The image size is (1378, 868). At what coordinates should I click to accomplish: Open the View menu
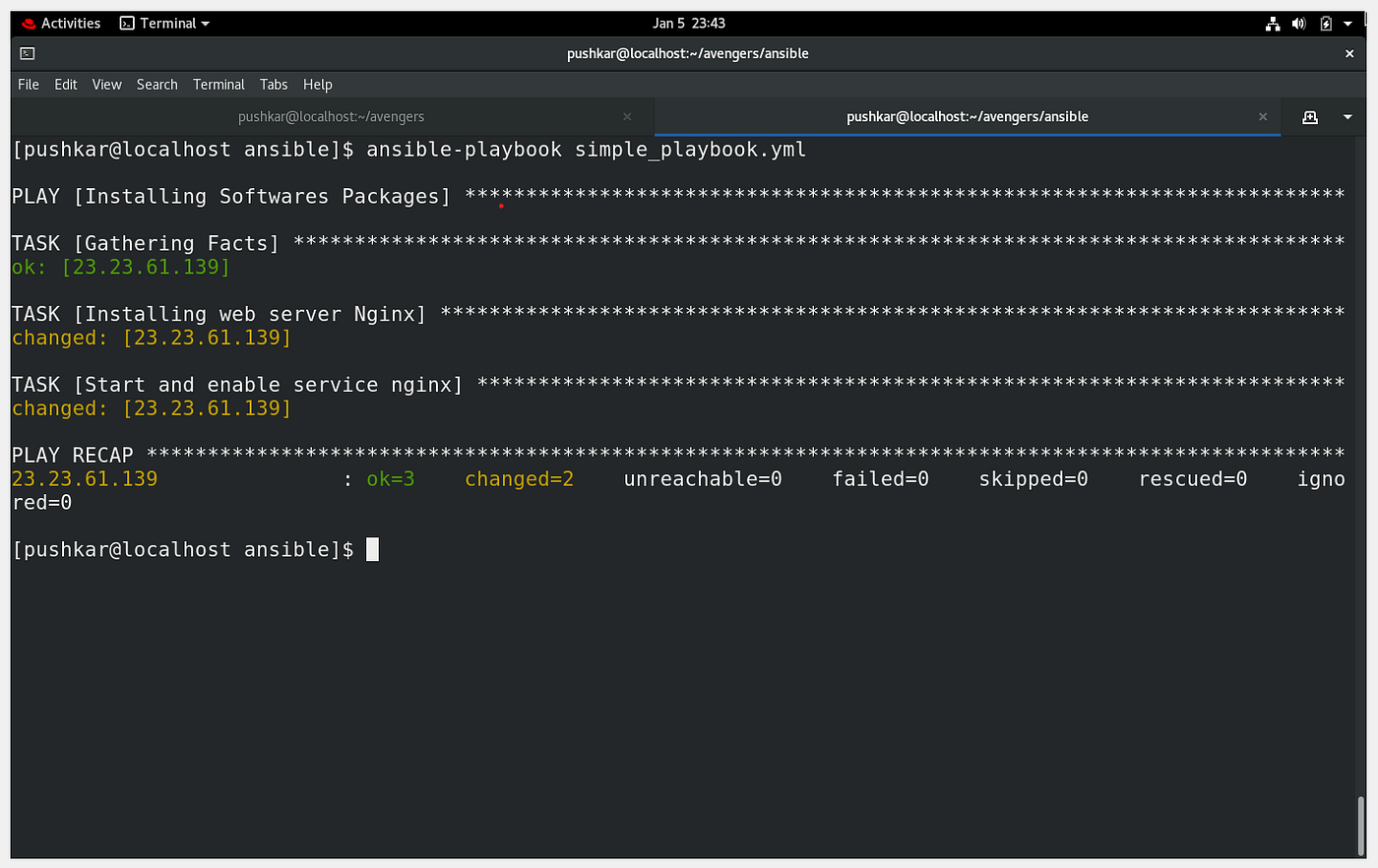point(107,85)
